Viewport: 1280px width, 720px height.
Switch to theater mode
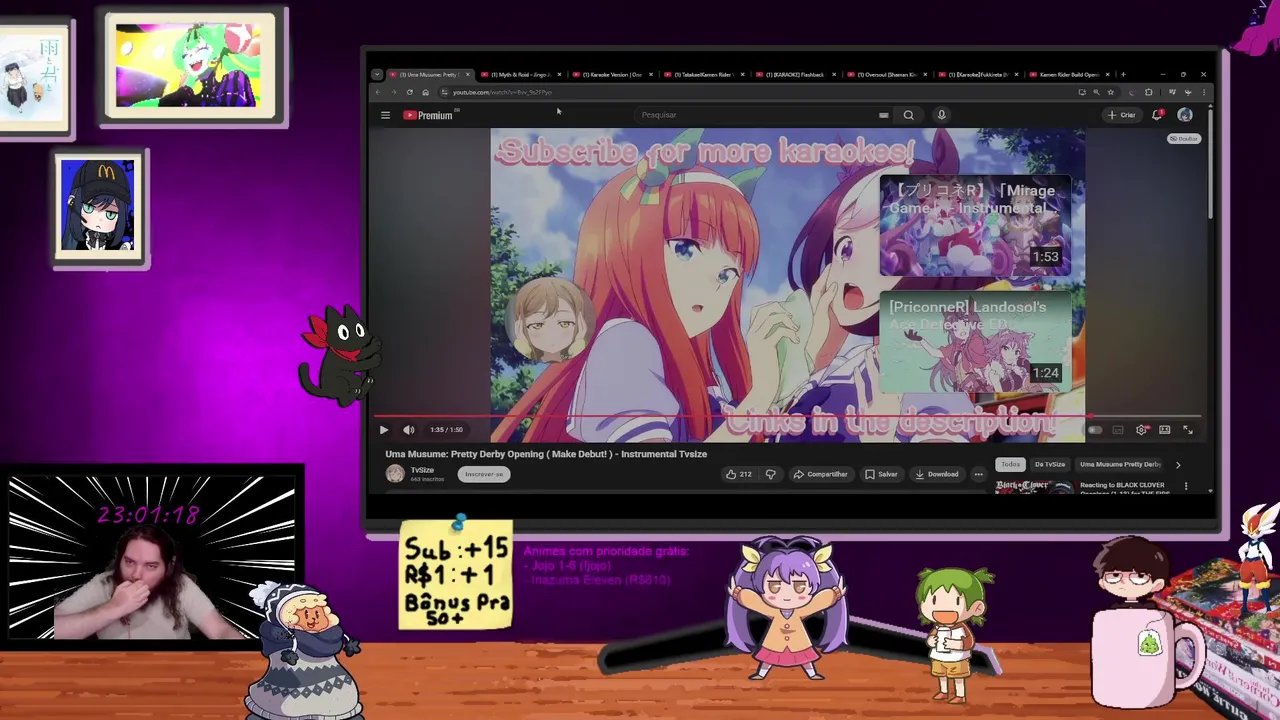(x=1165, y=430)
